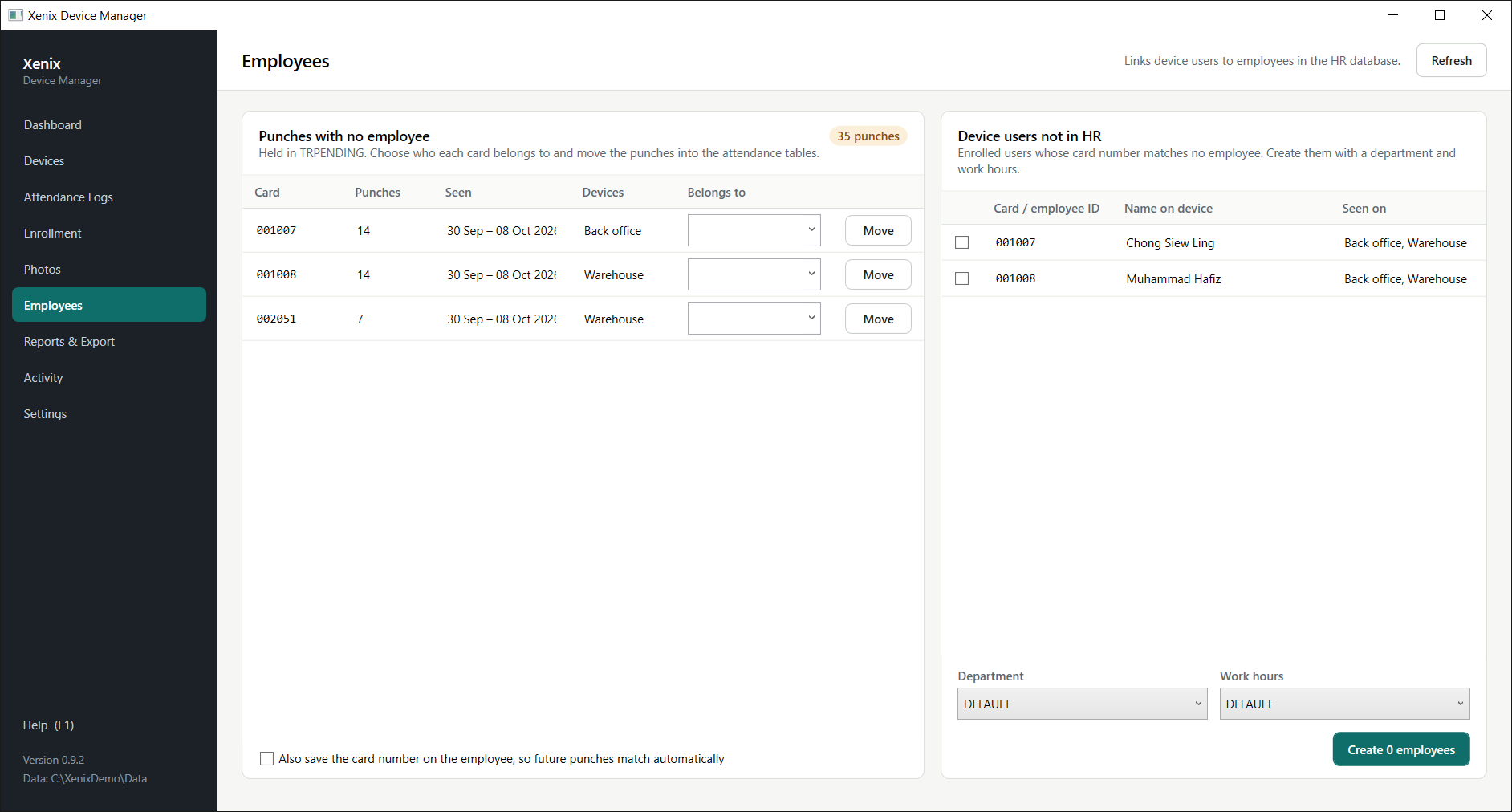Click Punches with no employee panel title
1512x812 pixels.
point(344,136)
